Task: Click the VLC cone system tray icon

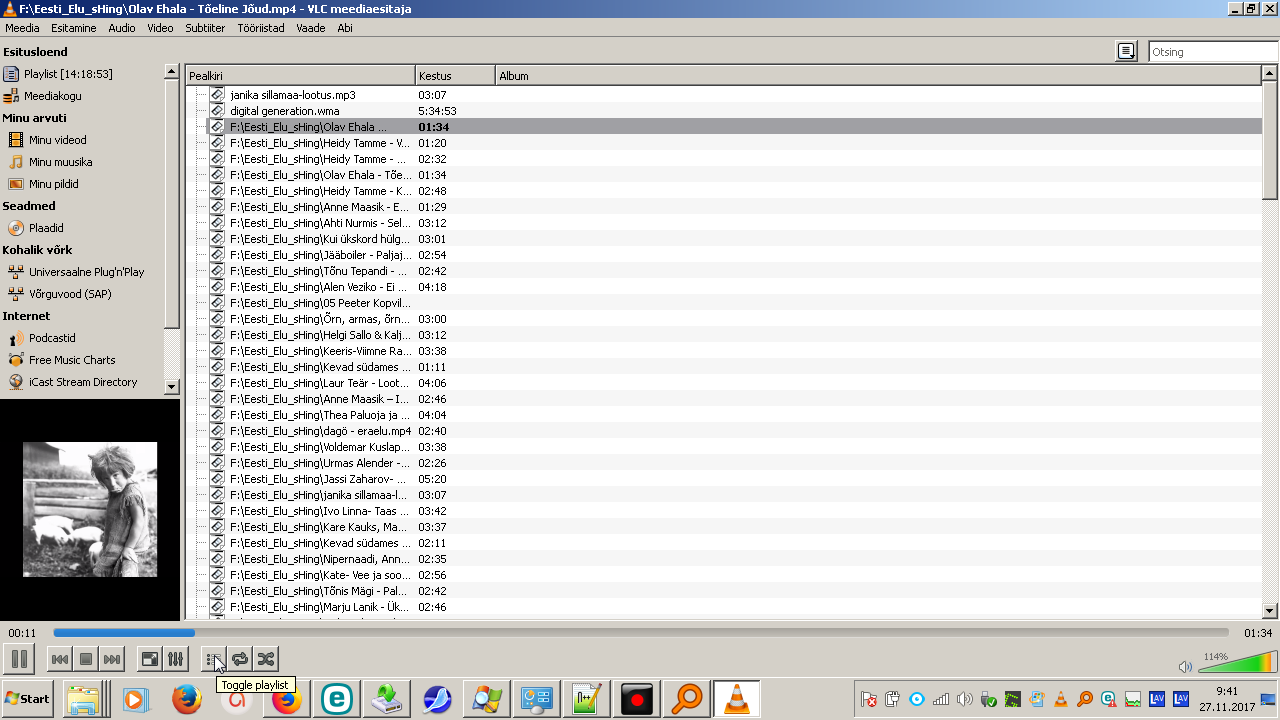Action: (1061, 699)
